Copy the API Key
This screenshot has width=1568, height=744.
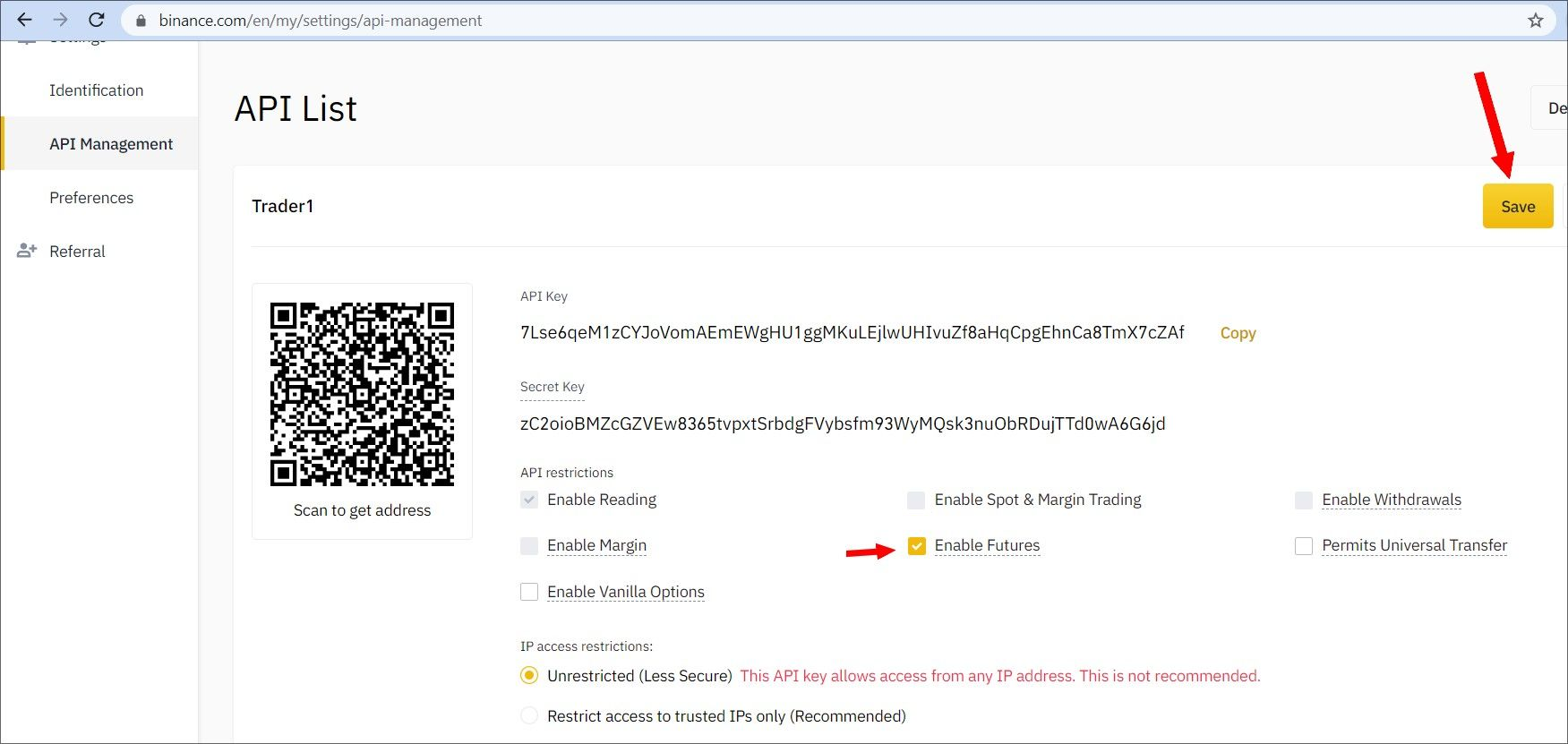click(x=1238, y=333)
